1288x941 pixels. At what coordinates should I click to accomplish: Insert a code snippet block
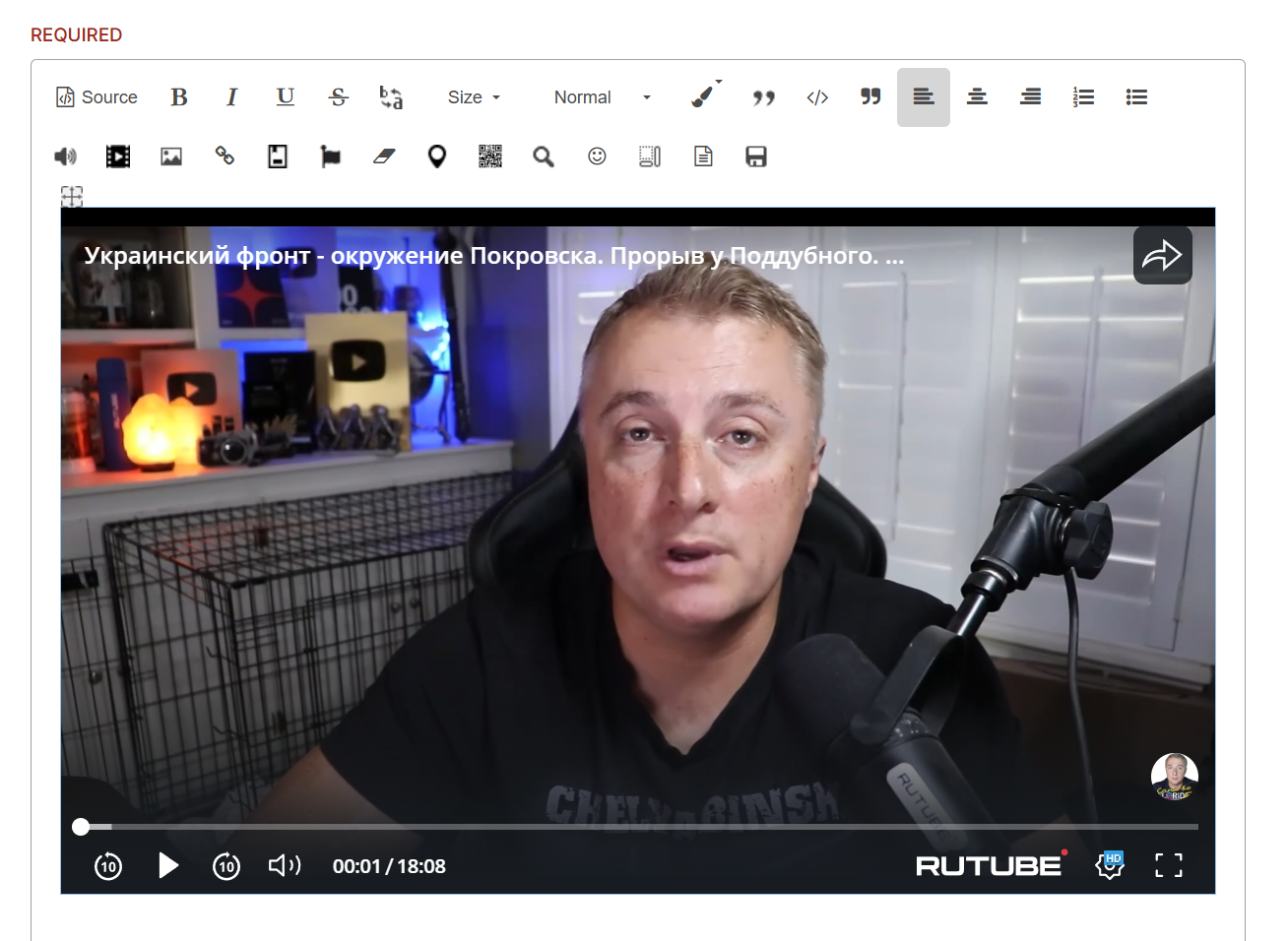(x=817, y=97)
